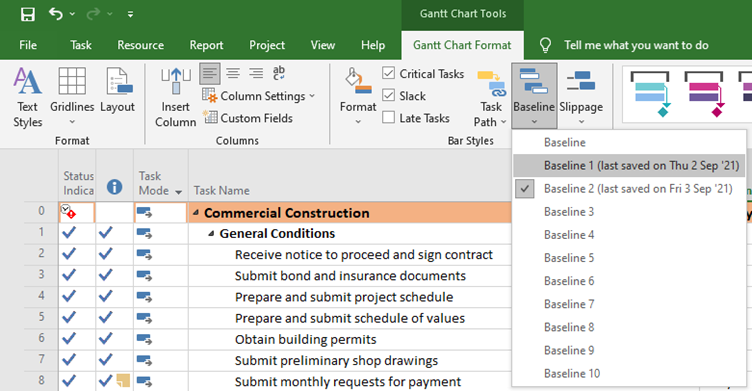Collapse the General Conditions summary task
The width and height of the screenshot is (752, 391).
tap(211, 234)
